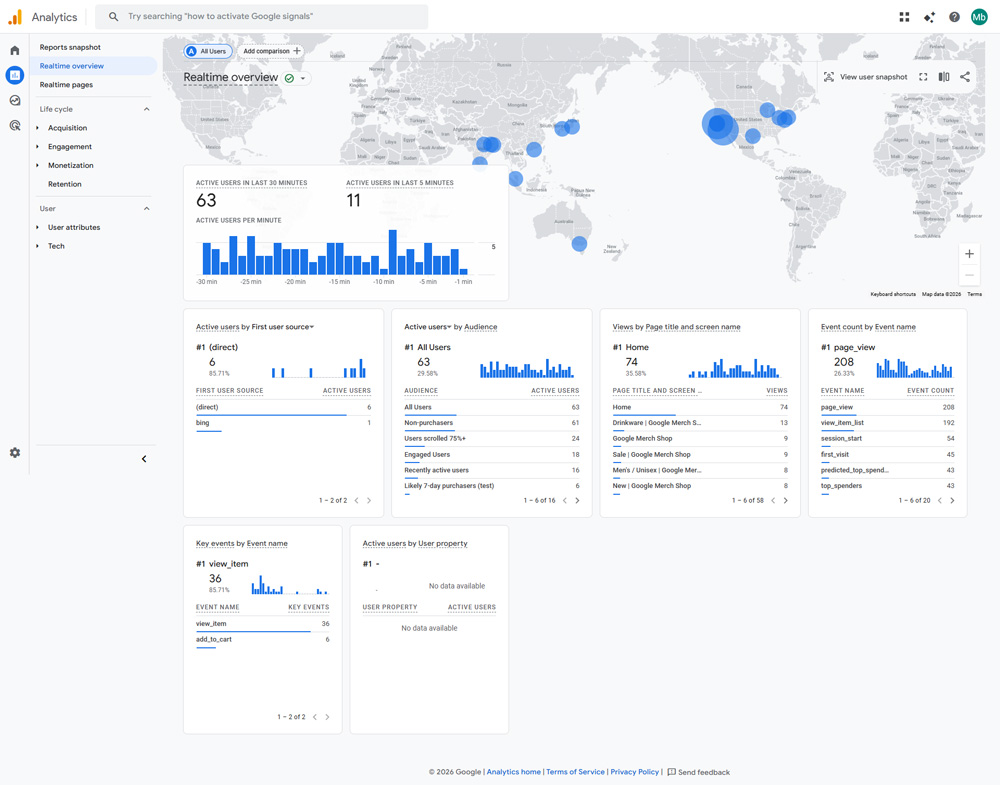This screenshot has height=785, width=1000.
Task: Click the Analytics logo icon
Action: [x=15, y=17]
